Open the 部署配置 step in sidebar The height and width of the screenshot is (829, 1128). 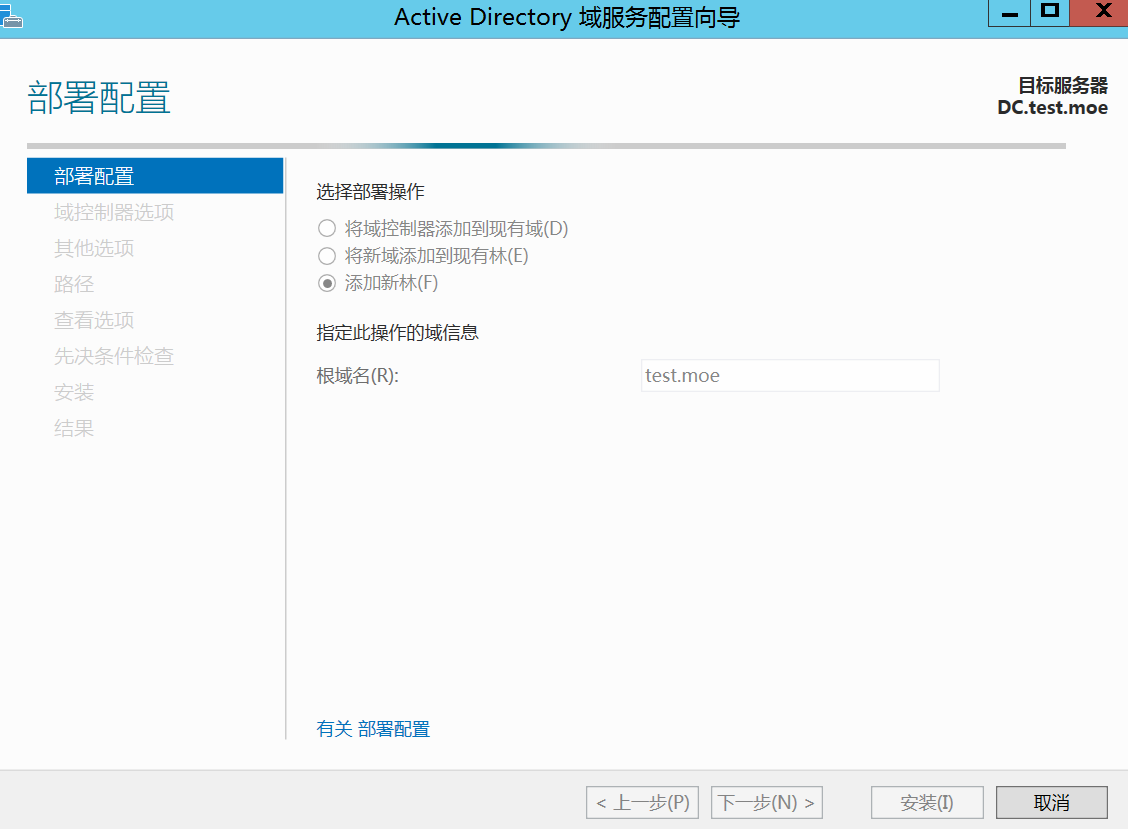[94, 177]
